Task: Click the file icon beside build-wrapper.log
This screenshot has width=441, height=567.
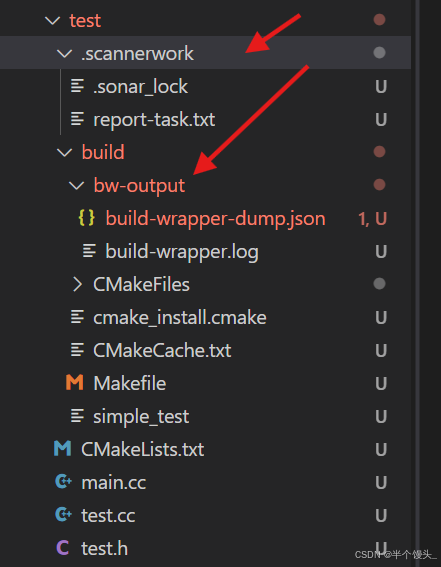Action: 89,251
